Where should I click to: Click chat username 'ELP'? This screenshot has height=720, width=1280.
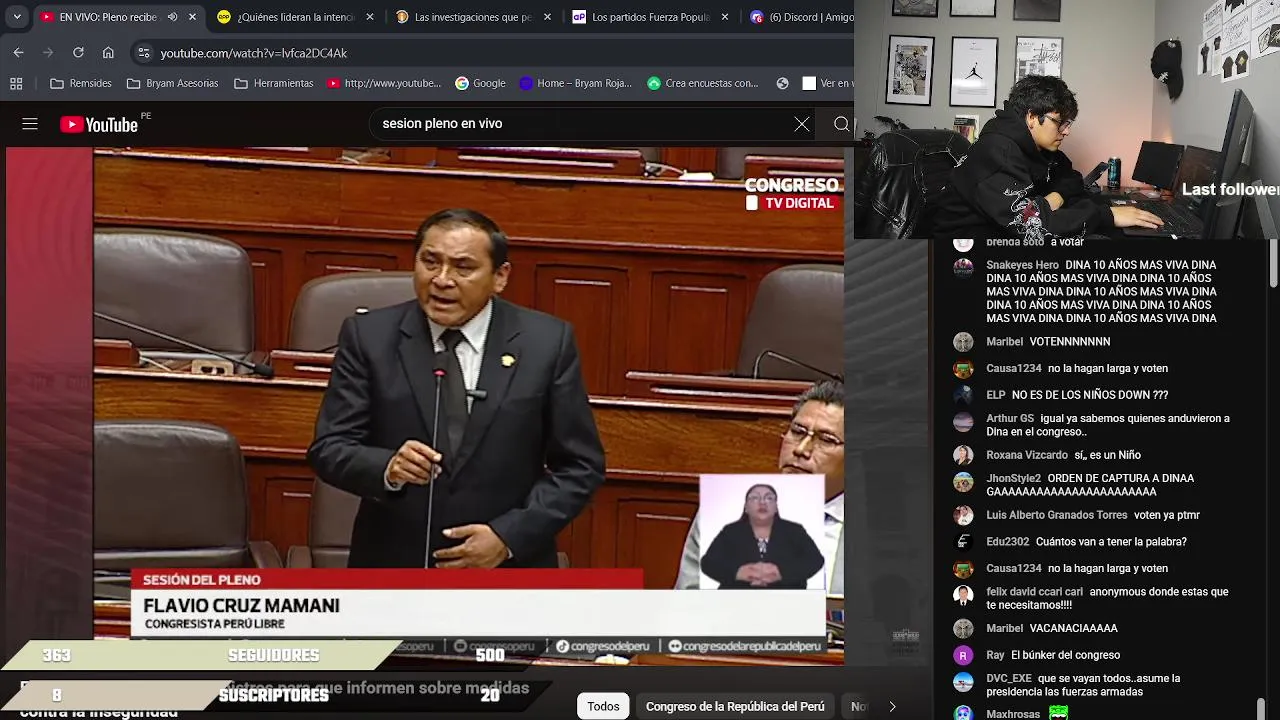click(x=995, y=395)
